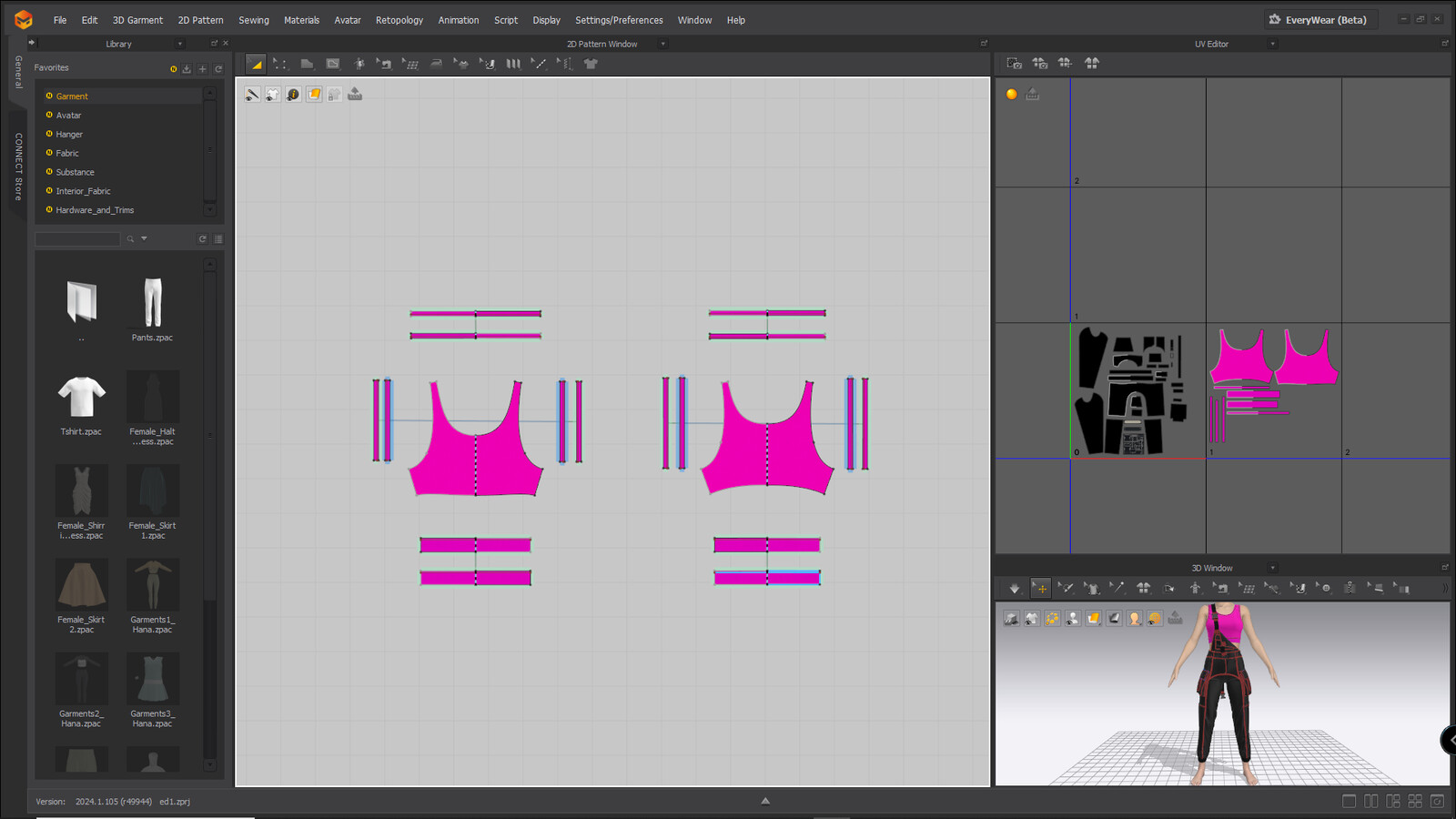
Task: Open the 3D Garment menu
Action: [137, 20]
